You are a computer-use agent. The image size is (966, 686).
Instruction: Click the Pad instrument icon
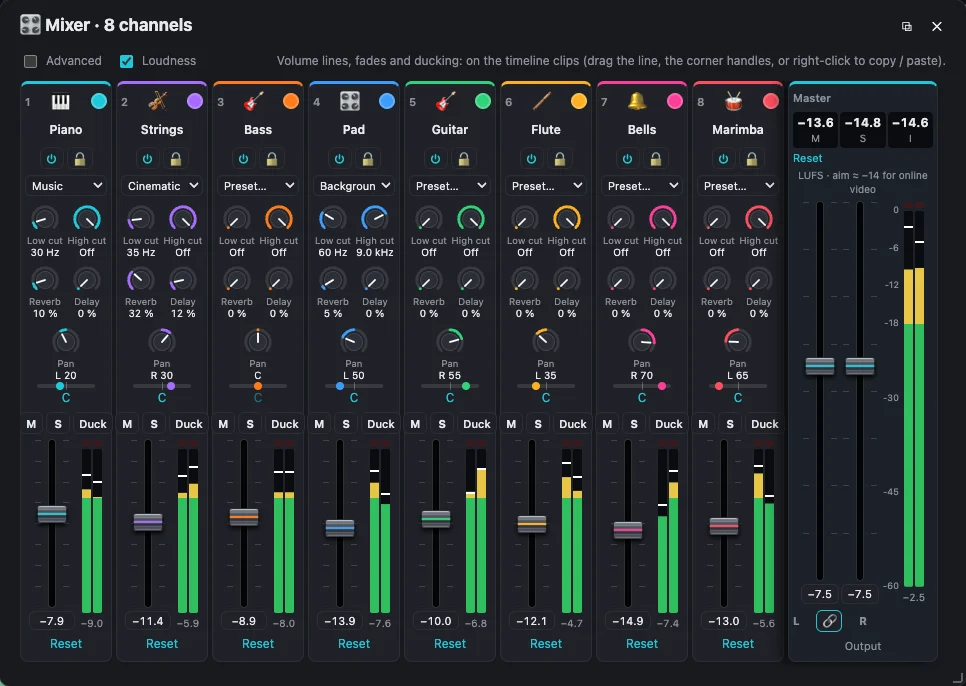click(x=350, y=101)
